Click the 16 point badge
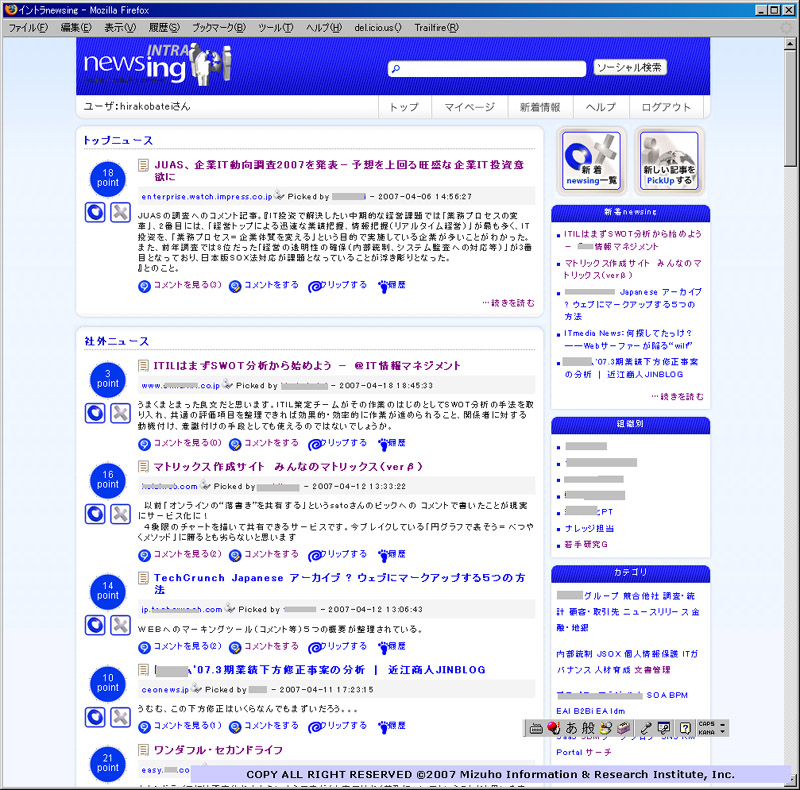The image size is (800, 790). [x=108, y=480]
